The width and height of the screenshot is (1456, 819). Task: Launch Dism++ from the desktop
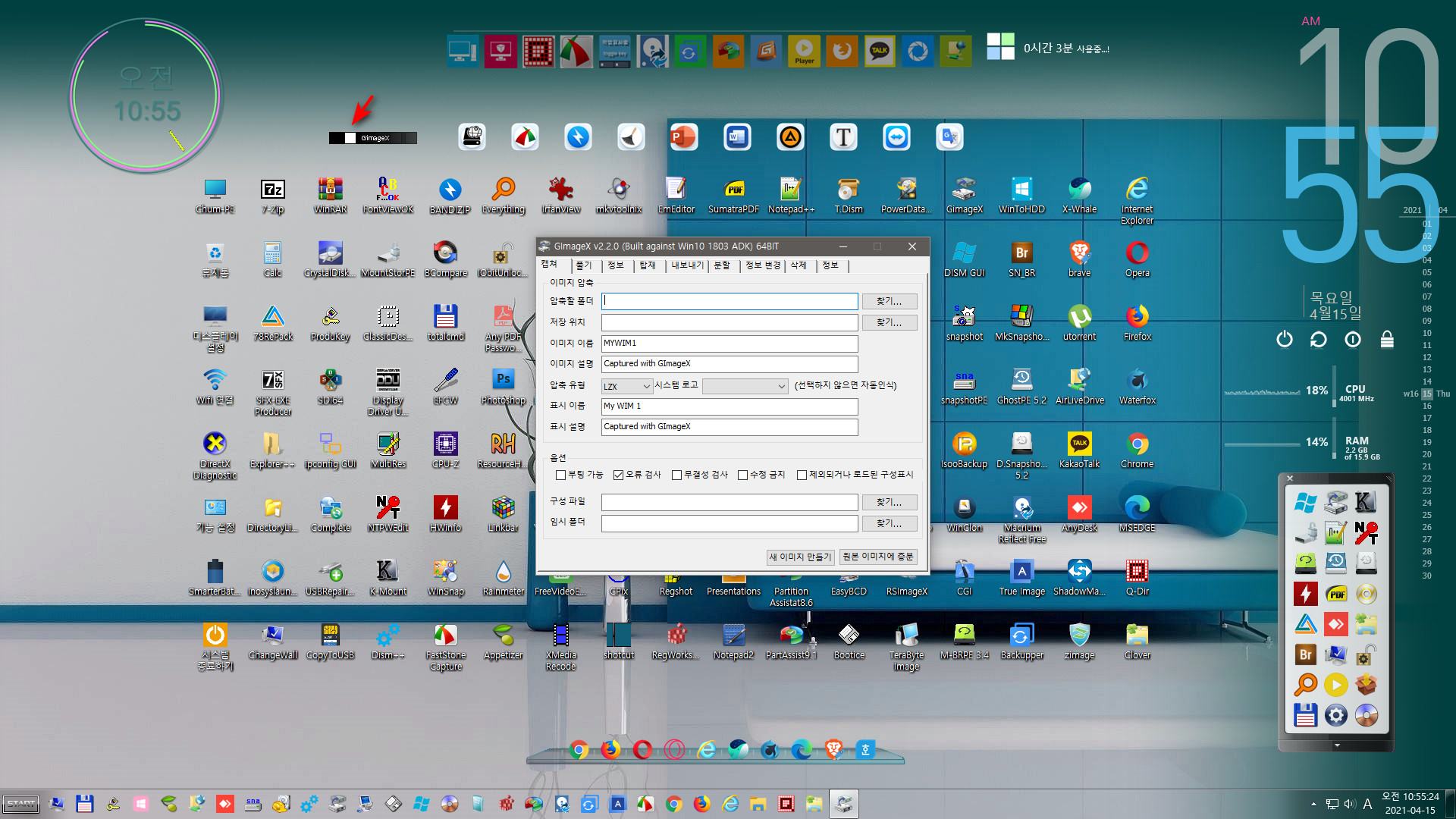coord(388,642)
